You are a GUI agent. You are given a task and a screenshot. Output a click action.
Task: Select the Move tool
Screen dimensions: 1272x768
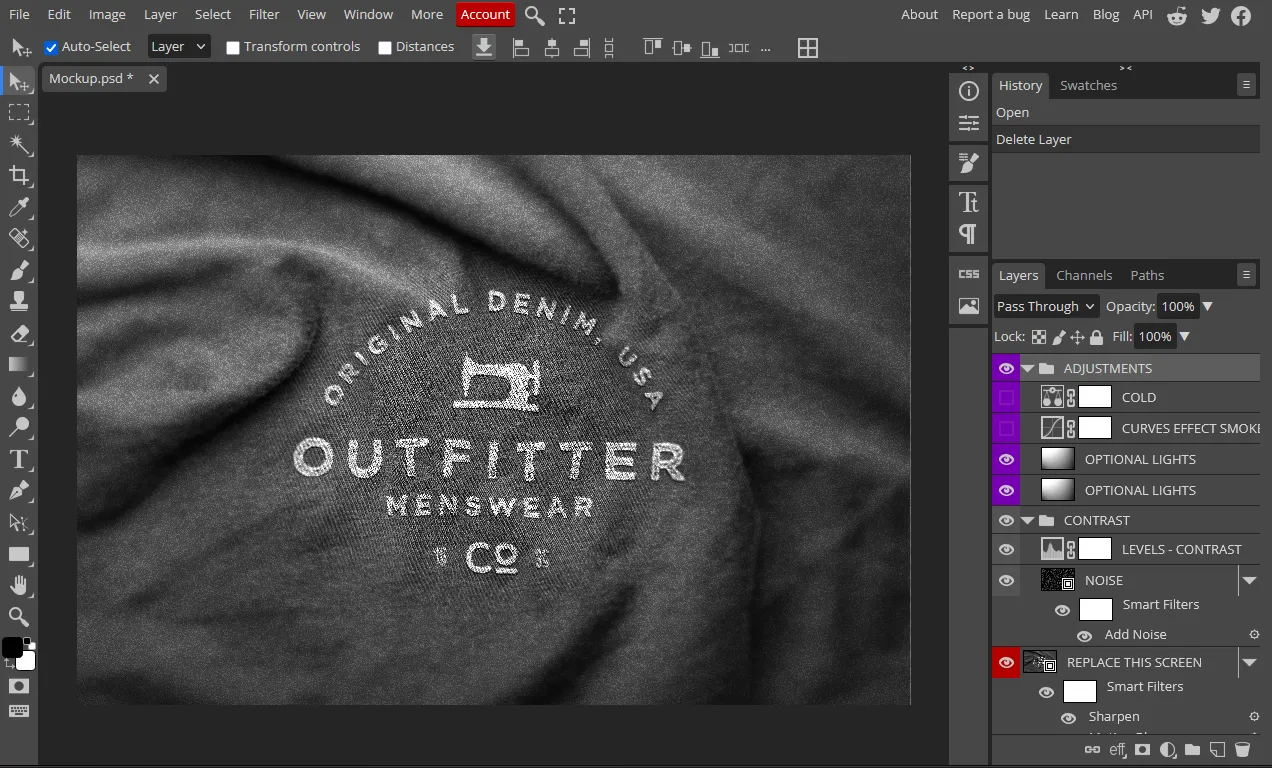pos(19,82)
